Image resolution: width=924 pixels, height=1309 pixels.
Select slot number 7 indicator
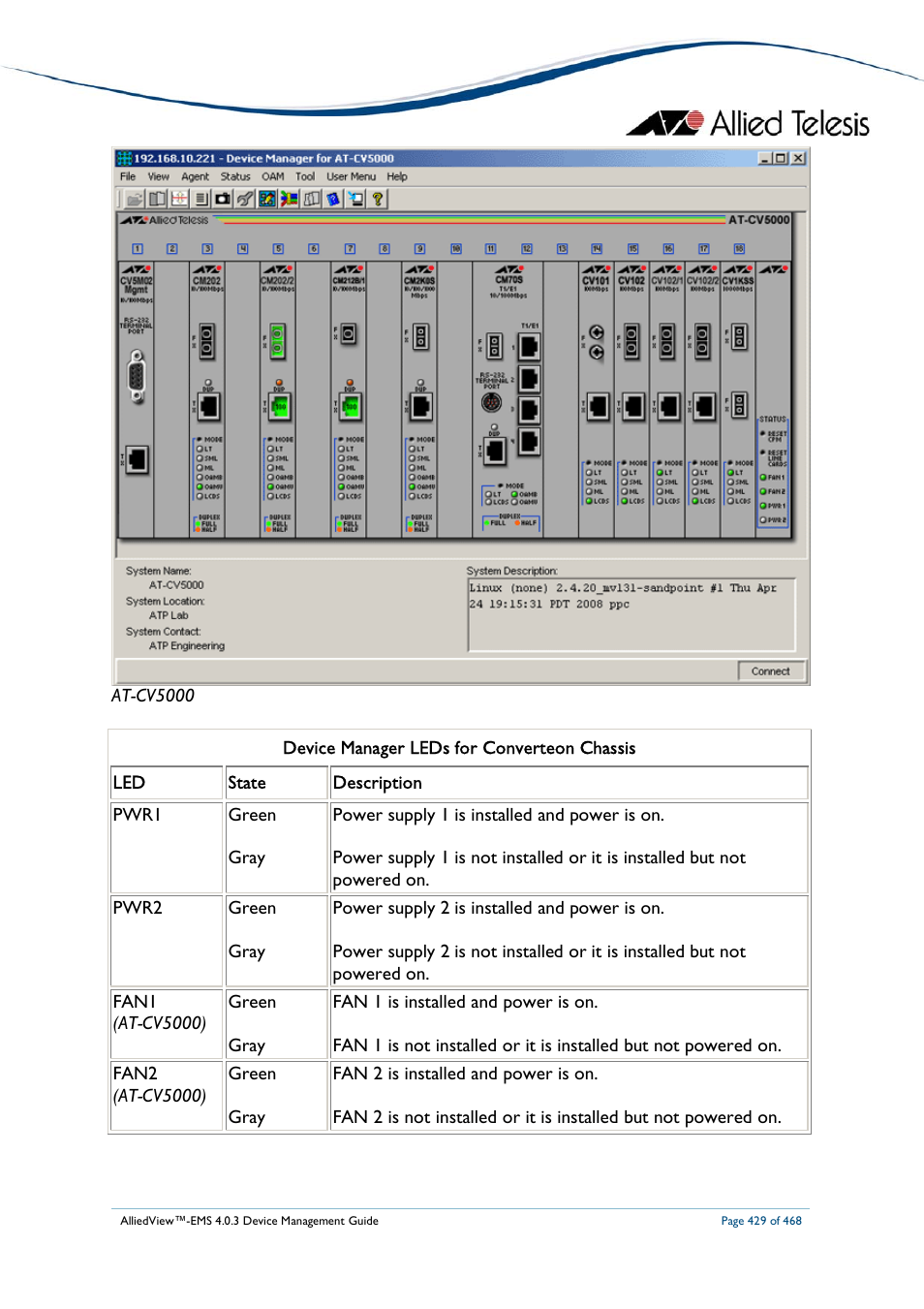click(x=350, y=249)
